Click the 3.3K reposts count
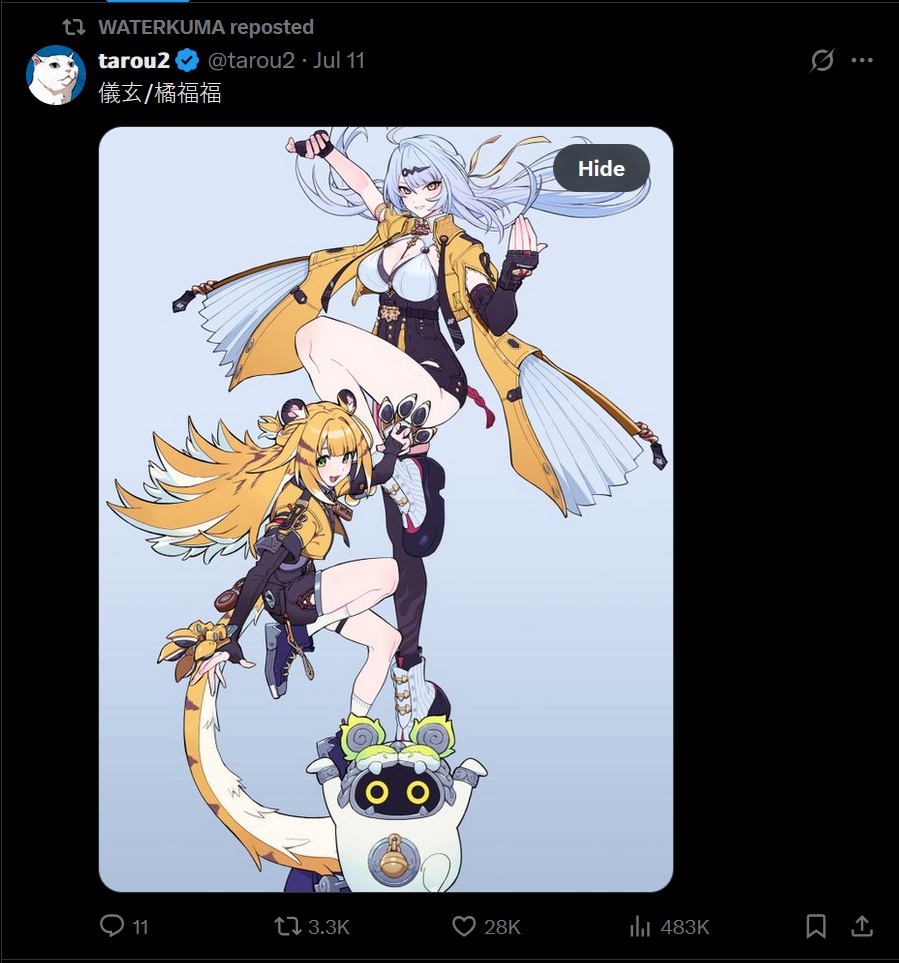This screenshot has height=963, width=899. tap(329, 927)
